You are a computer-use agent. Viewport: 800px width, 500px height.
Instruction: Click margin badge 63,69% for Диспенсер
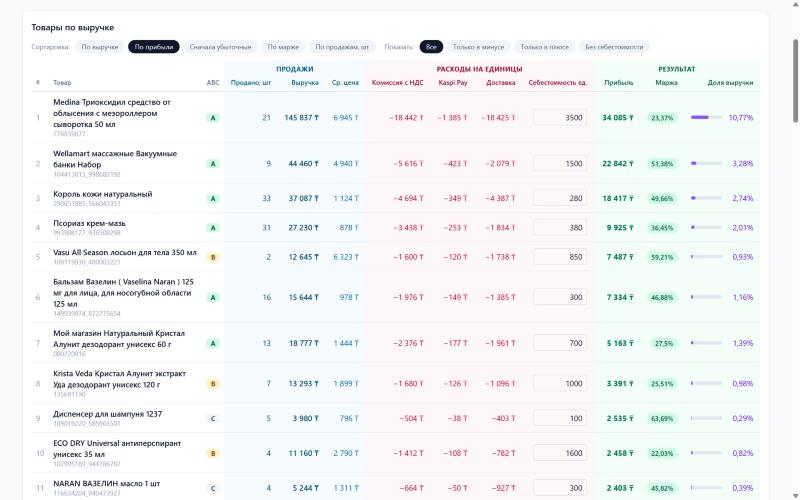(x=662, y=418)
